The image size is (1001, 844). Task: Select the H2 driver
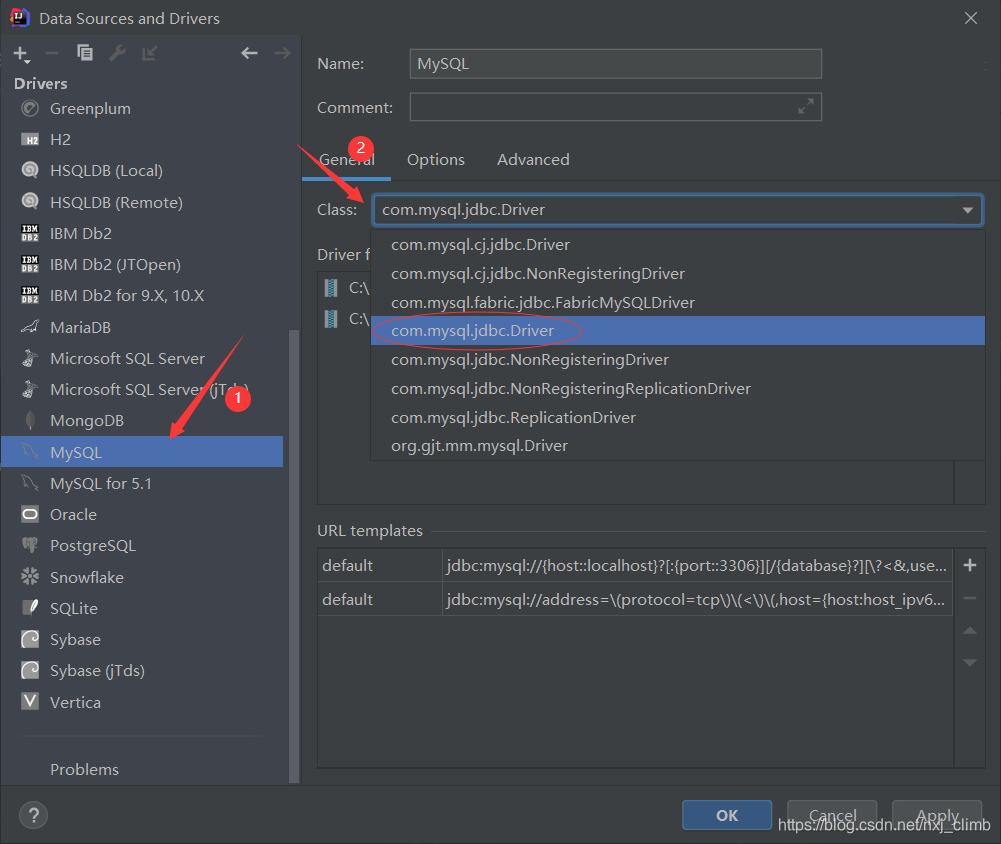(x=142, y=140)
